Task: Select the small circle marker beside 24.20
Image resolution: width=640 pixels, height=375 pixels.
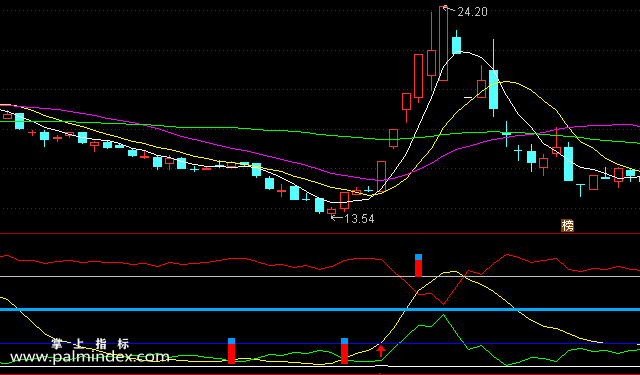Action: [446, 7]
